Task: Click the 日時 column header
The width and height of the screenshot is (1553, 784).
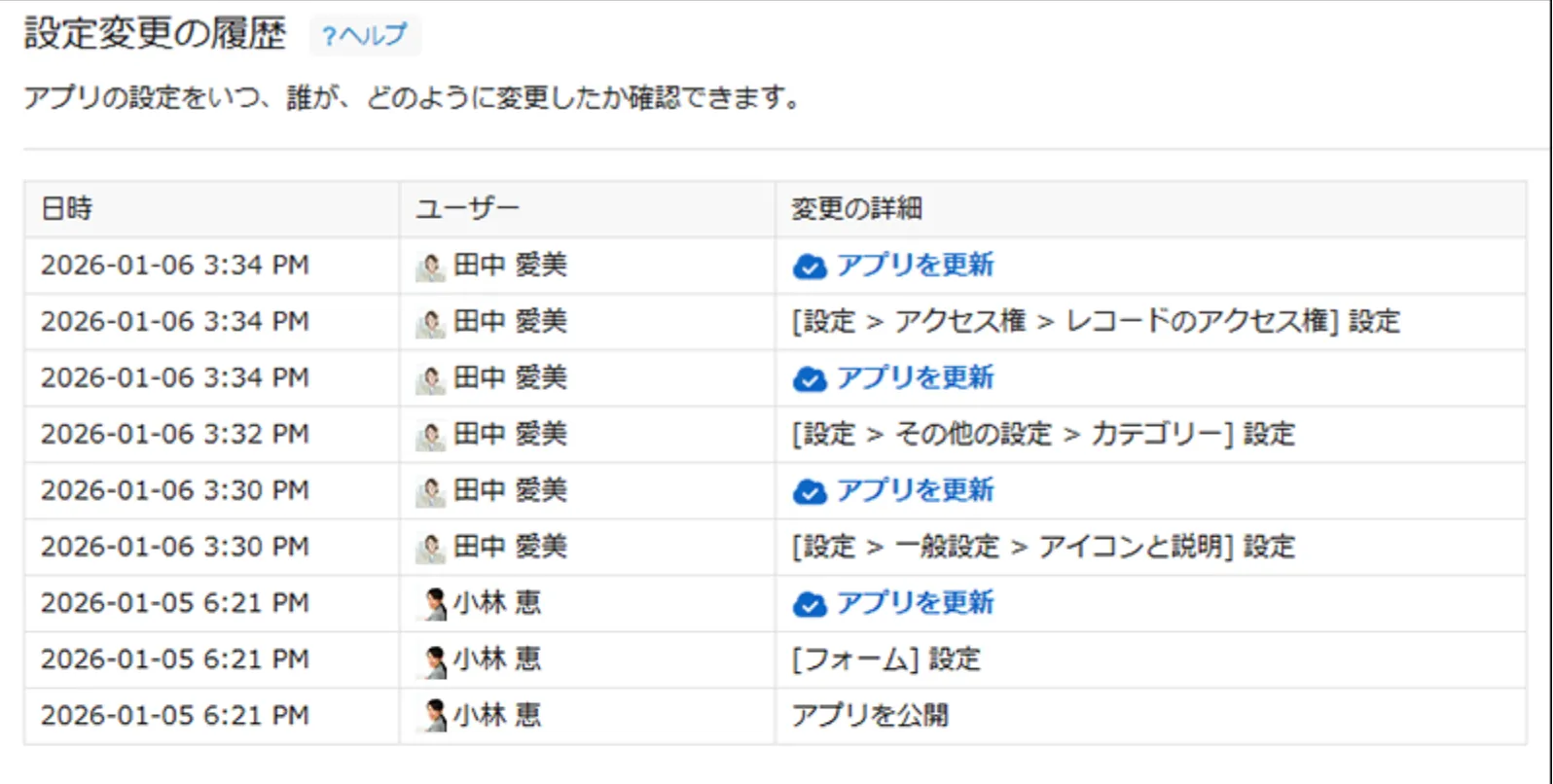Action: [67, 208]
